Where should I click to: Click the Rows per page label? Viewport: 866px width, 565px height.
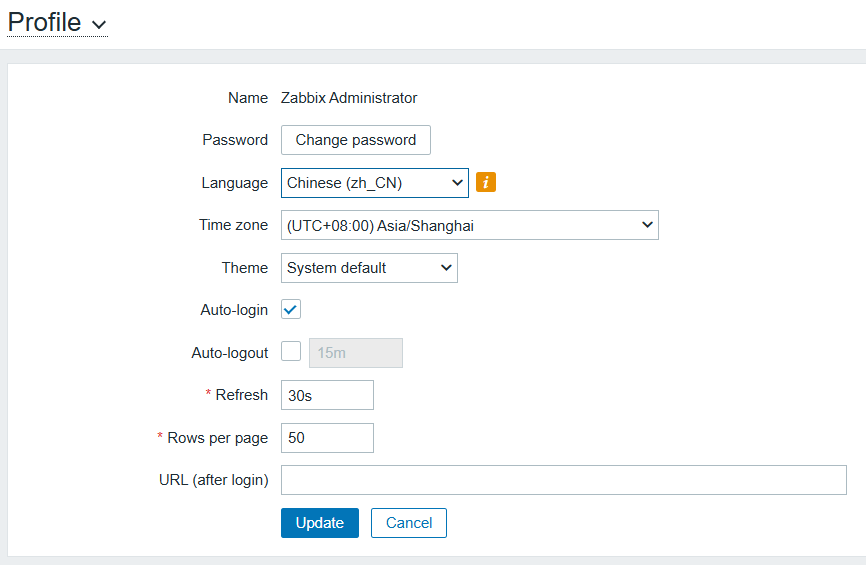tap(218, 438)
